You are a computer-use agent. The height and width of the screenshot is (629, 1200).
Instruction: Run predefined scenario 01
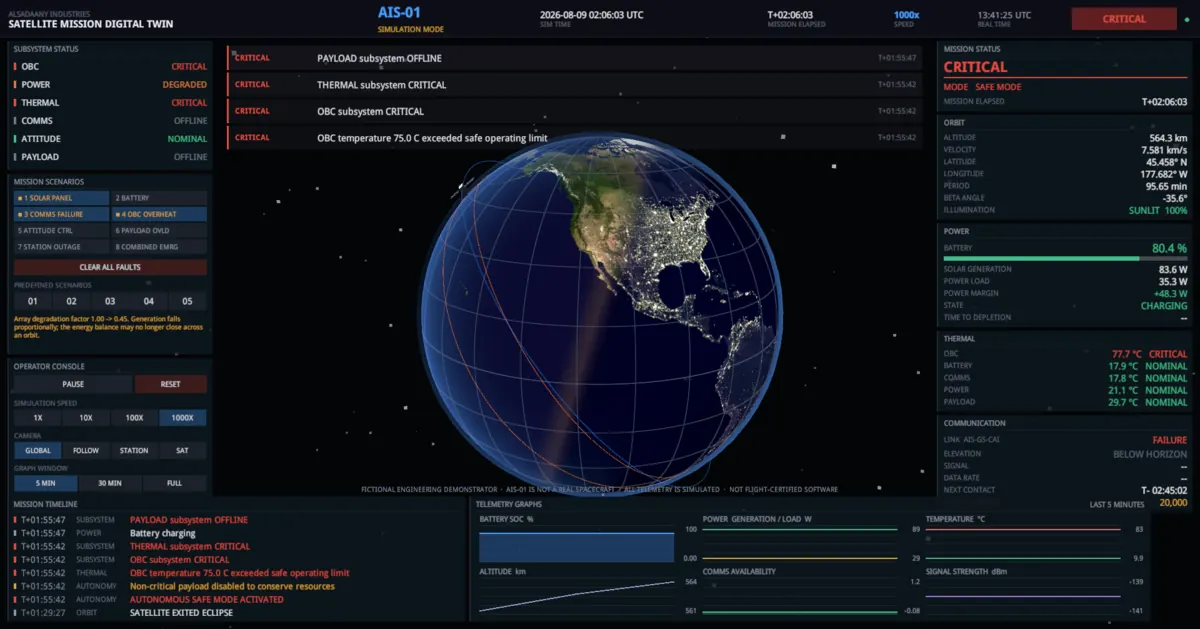32,301
